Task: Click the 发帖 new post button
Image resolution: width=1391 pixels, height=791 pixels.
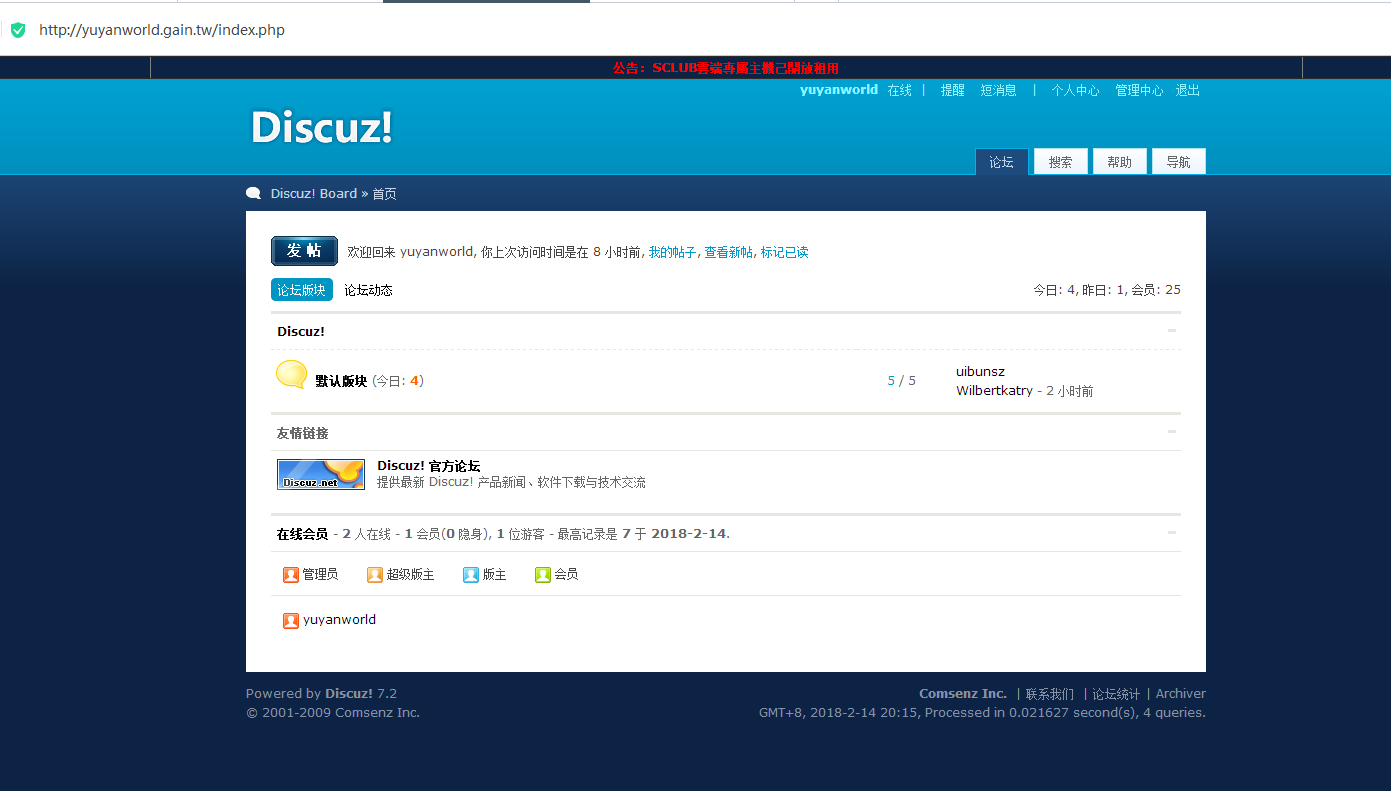Action: click(304, 251)
